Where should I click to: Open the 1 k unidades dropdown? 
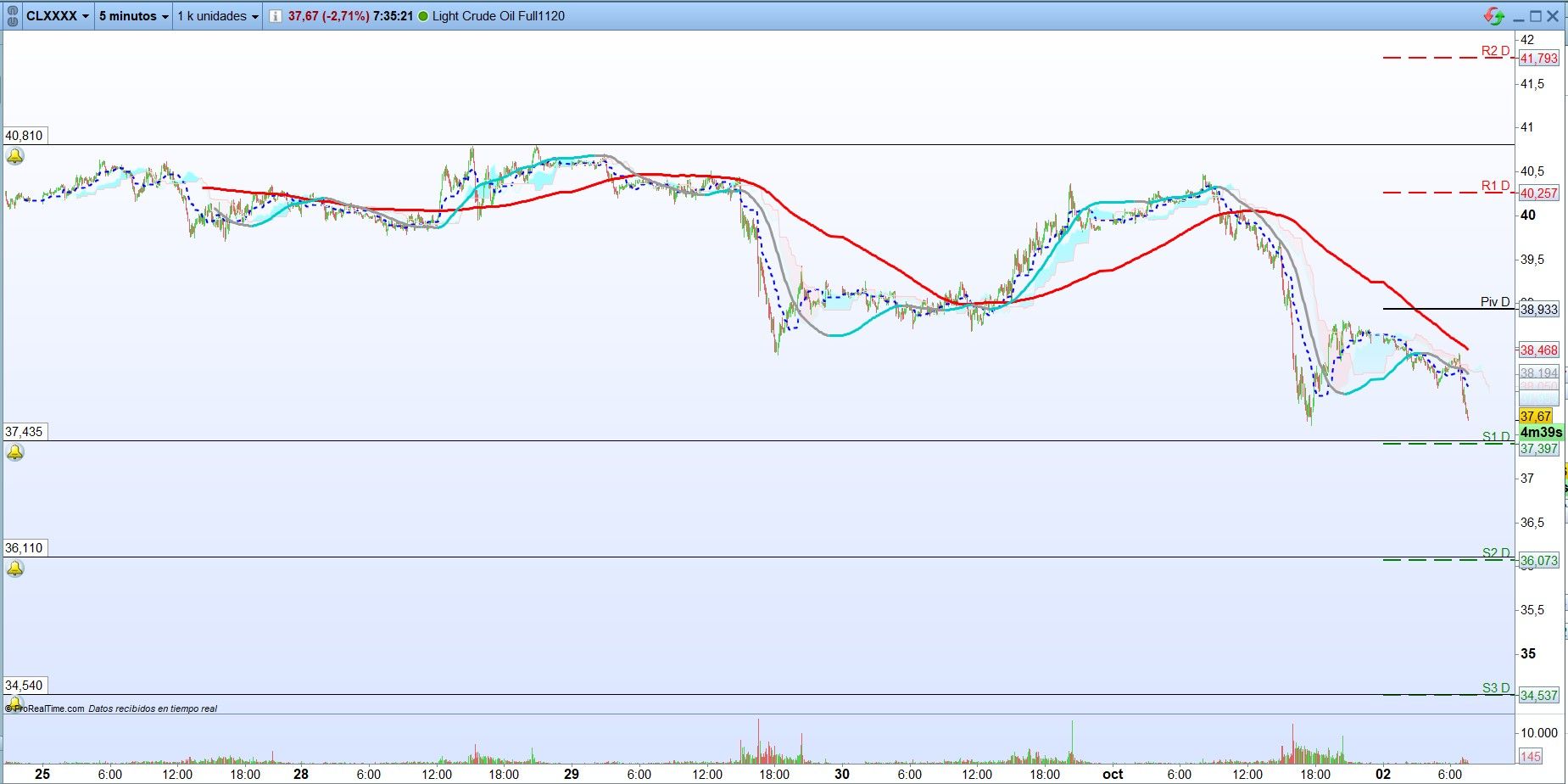tap(217, 16)
